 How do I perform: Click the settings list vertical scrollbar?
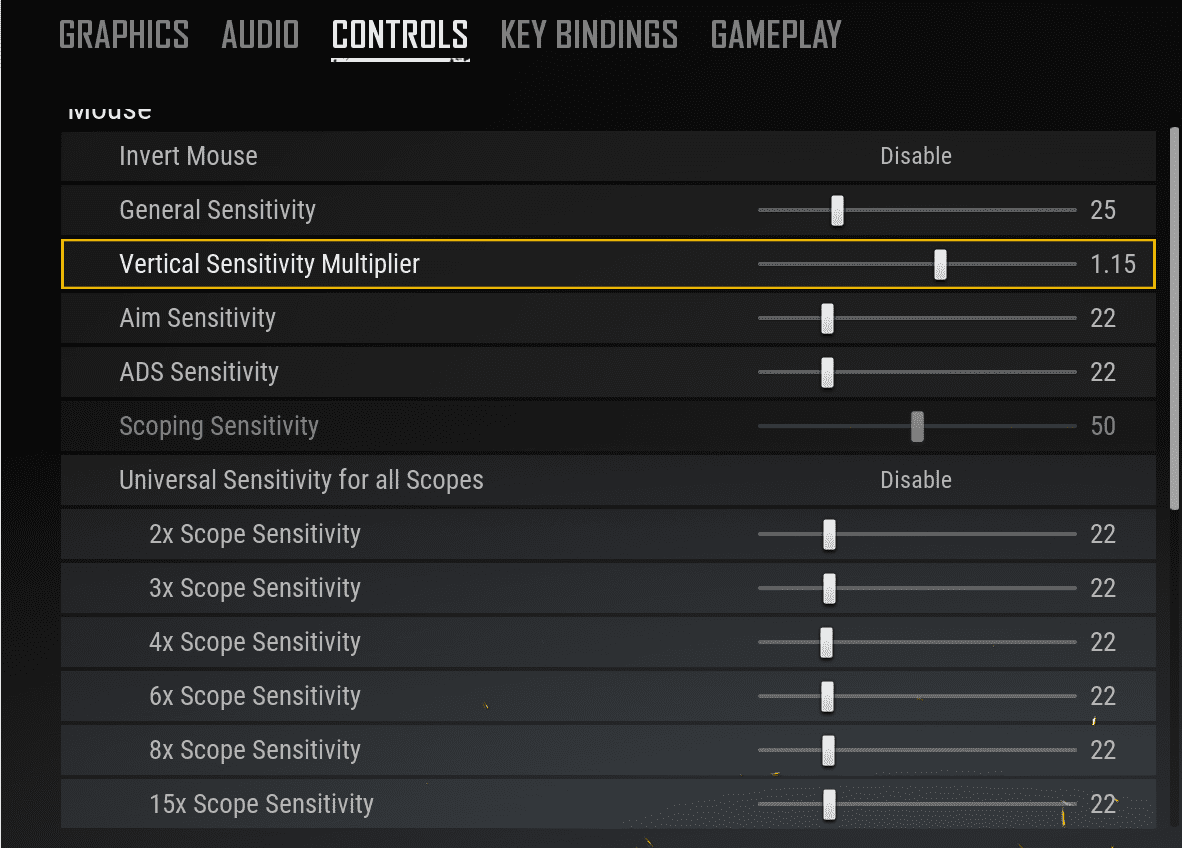tap(1175, 320)
